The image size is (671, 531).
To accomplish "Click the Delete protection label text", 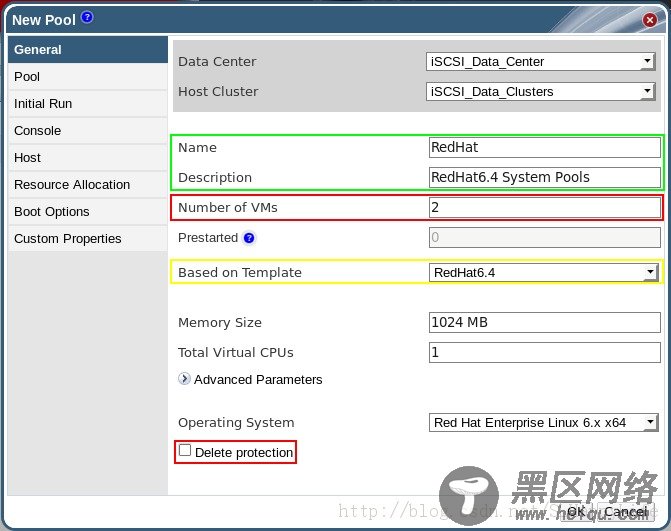I will pos(244,453).
